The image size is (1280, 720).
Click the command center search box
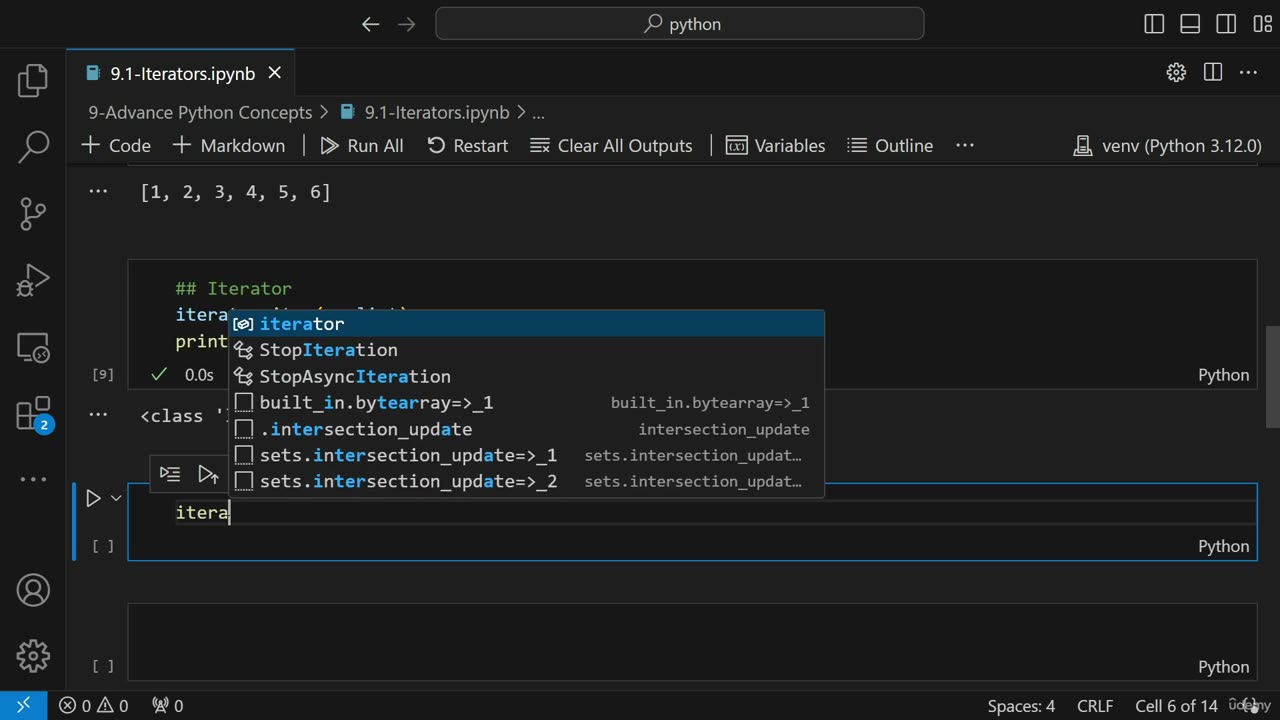coord(680,24)
